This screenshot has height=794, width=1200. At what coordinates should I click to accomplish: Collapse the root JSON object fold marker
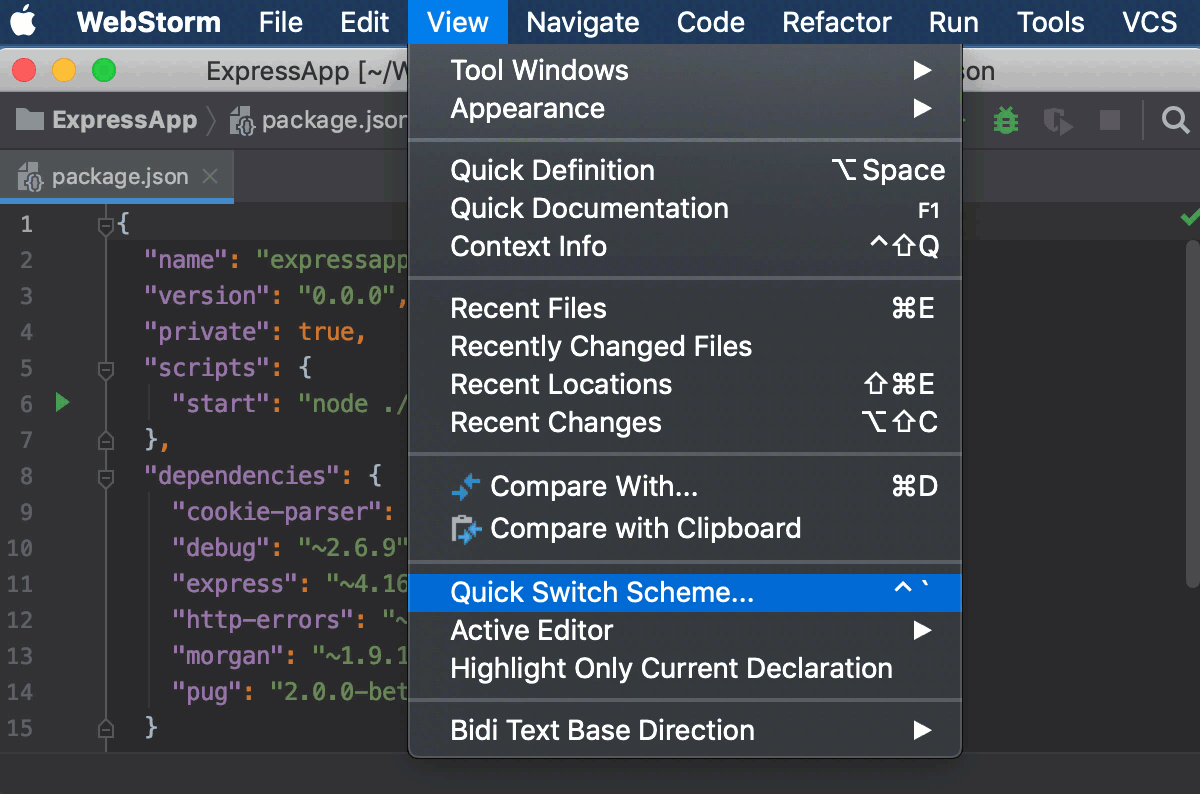click(x=106, y=226)
